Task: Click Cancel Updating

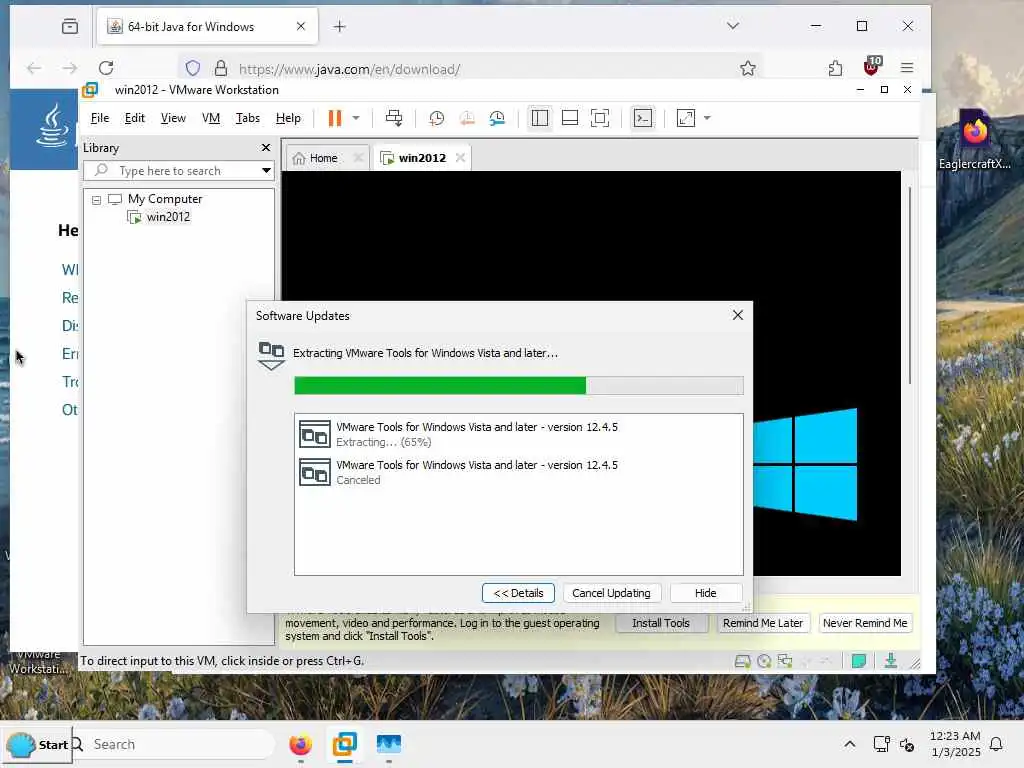Action: point(611,593)
